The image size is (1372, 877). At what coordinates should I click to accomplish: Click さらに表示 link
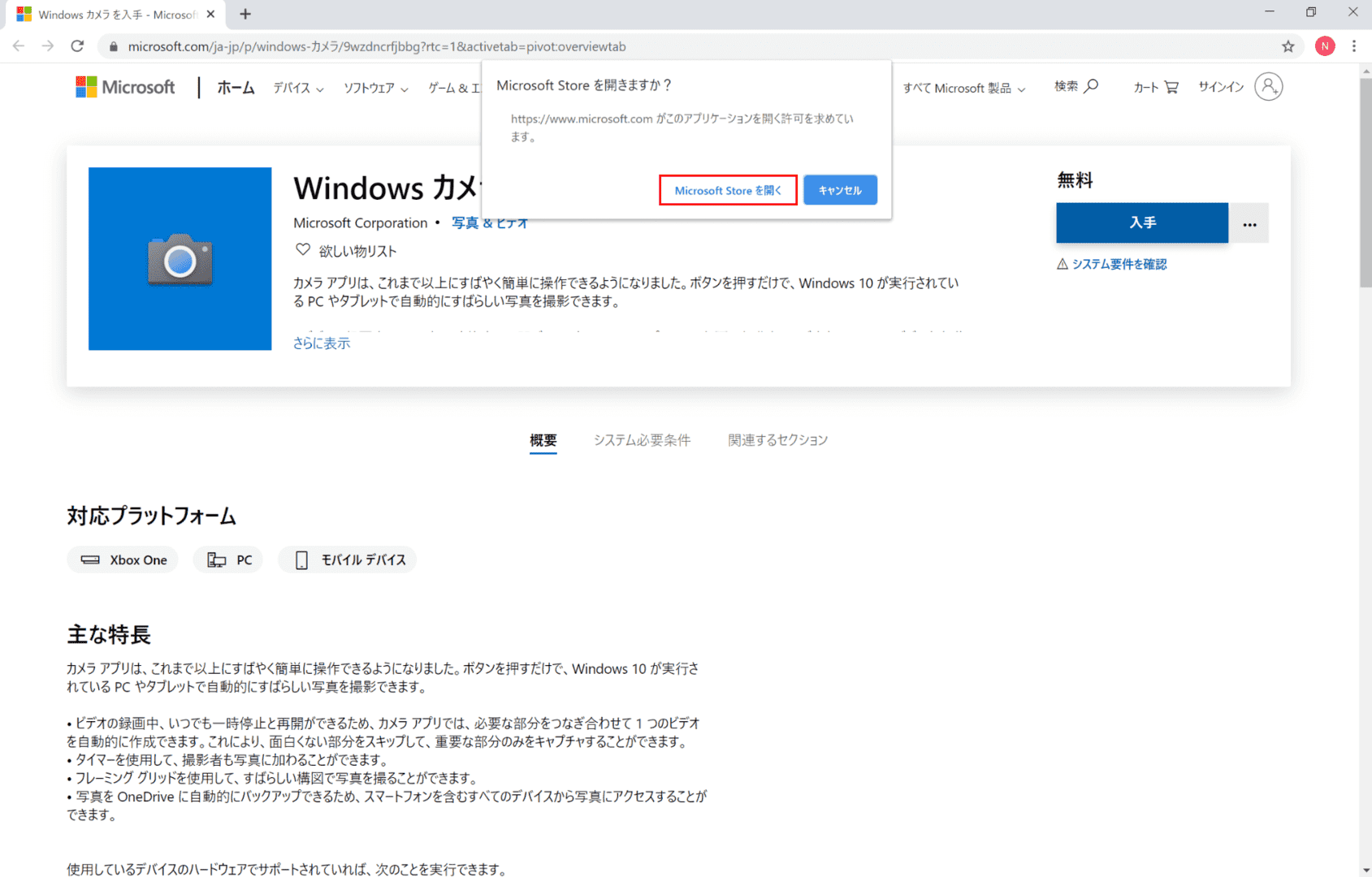coord(322,343)
